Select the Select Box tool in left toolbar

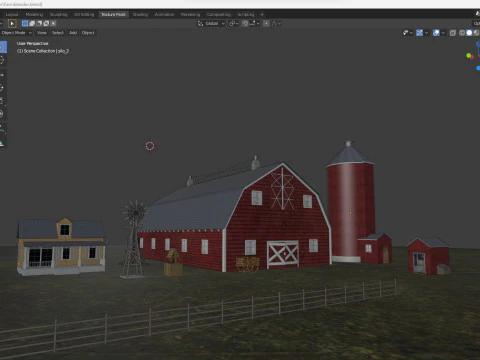coord(3,47)
